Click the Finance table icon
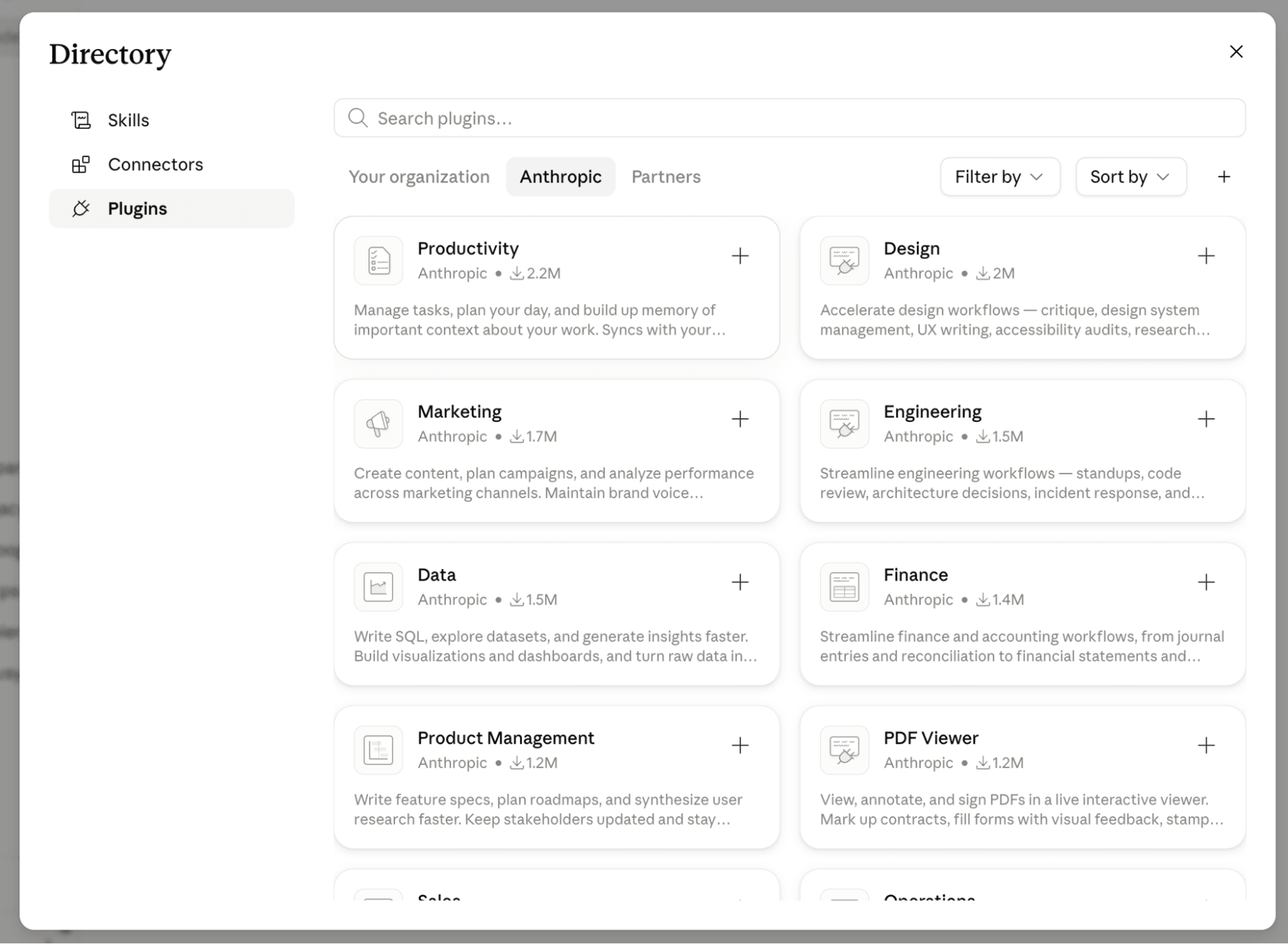Viewport: 1288px width, 944px height. click(x=845, y=586)
